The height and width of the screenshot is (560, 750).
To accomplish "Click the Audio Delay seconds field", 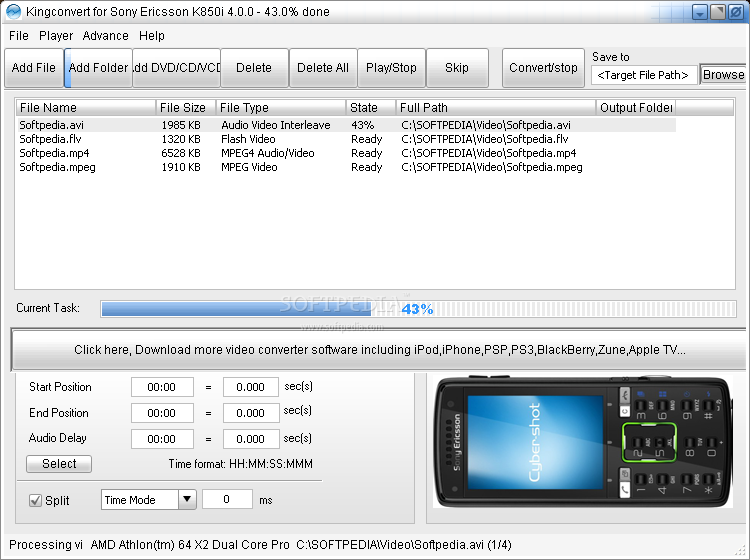I will pyautogui.click(x=251, y=439).
